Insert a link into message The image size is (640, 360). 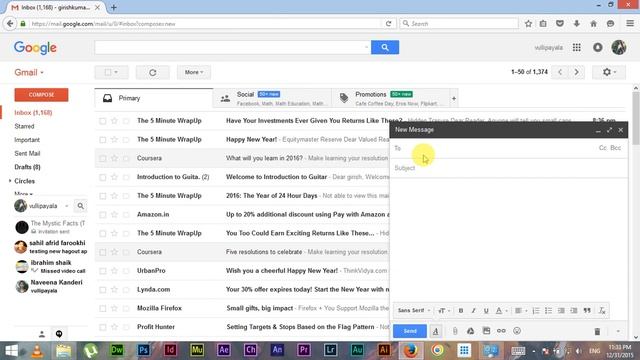coord(501,331)
